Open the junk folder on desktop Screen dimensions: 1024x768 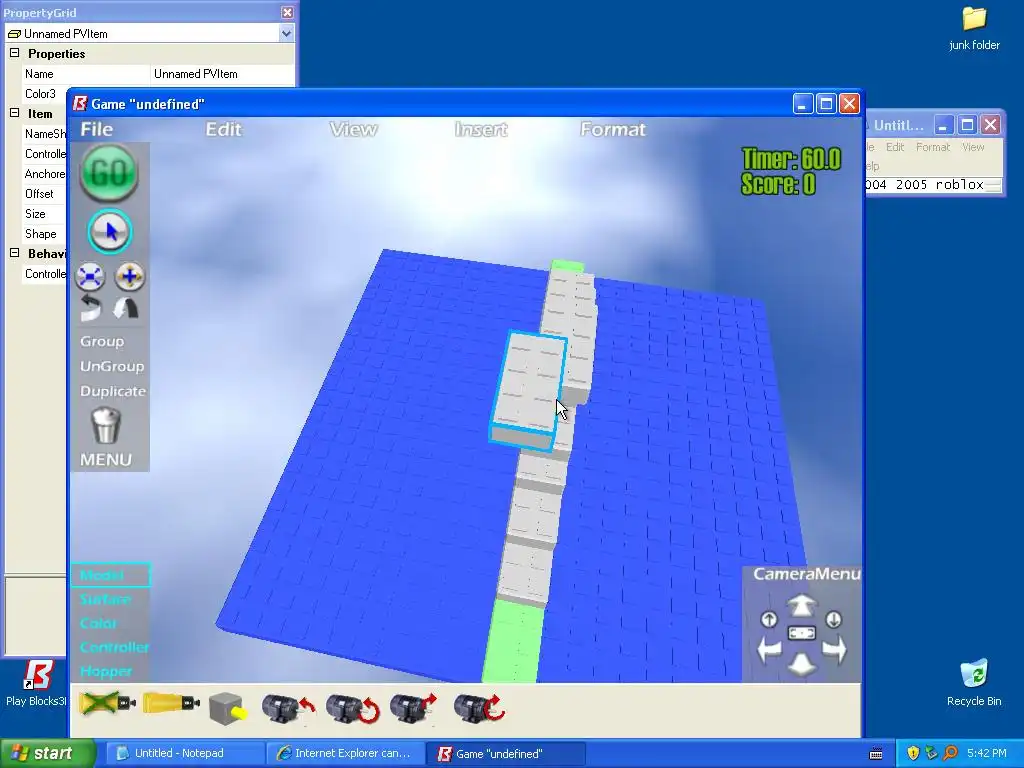pyautogui.click(x=974, y=29)
